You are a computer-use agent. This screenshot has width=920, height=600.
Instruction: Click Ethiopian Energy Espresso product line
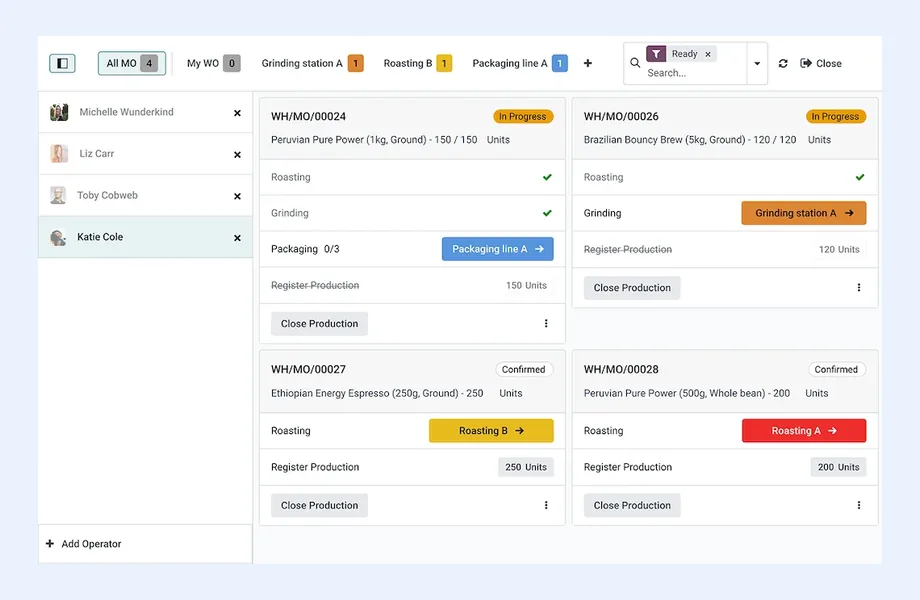click(396, 394)
